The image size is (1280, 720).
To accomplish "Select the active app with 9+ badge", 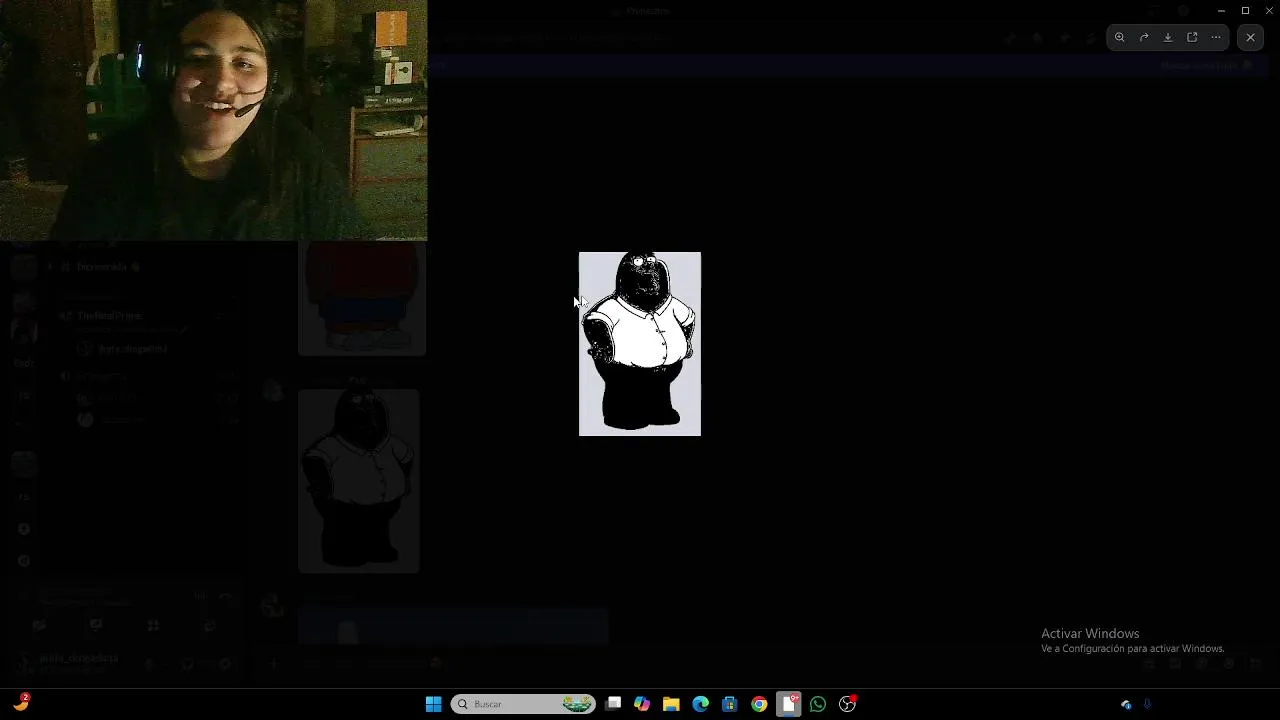I will click(789, 704).
